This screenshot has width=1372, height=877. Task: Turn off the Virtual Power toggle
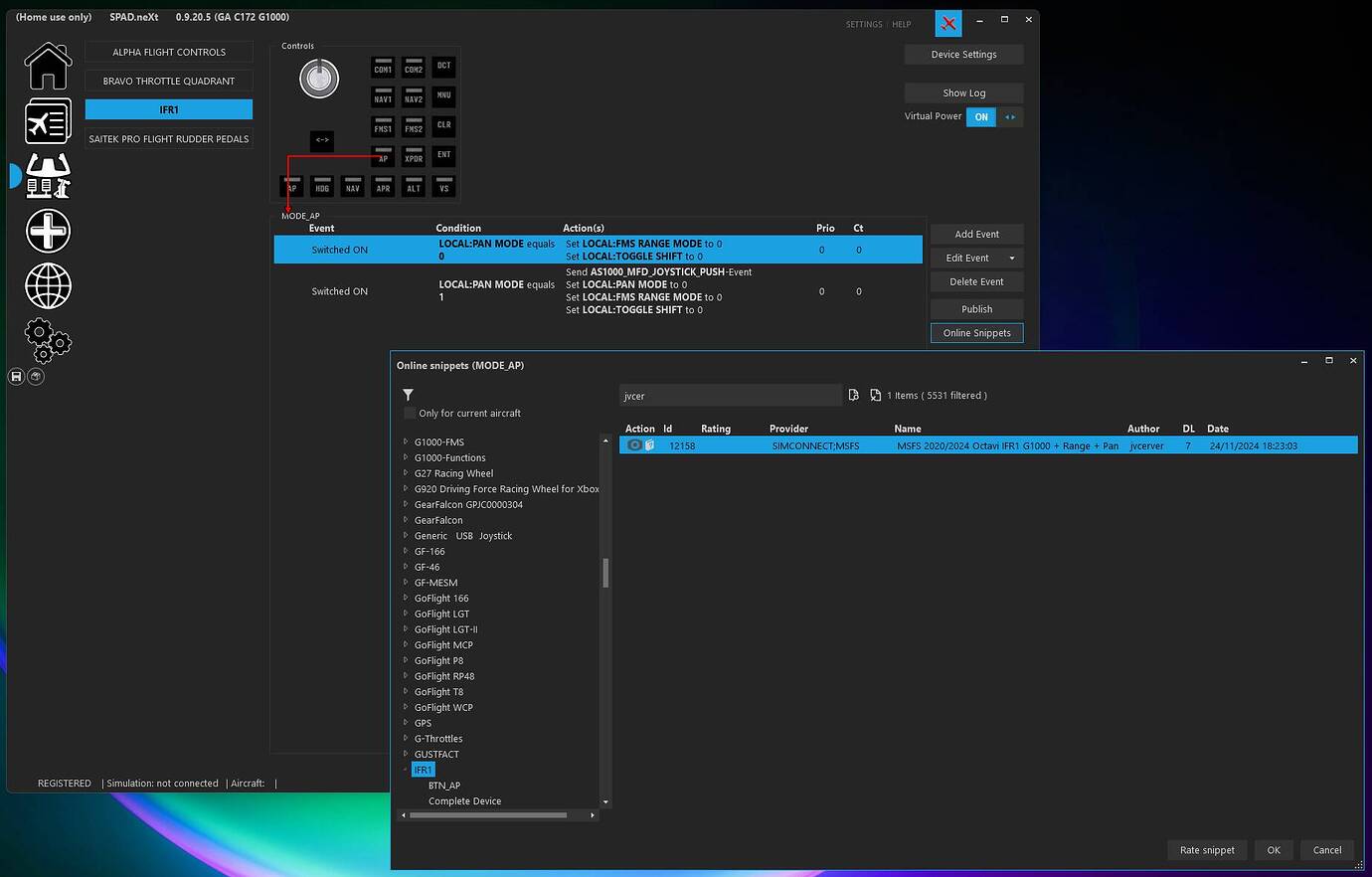(980, 116)
